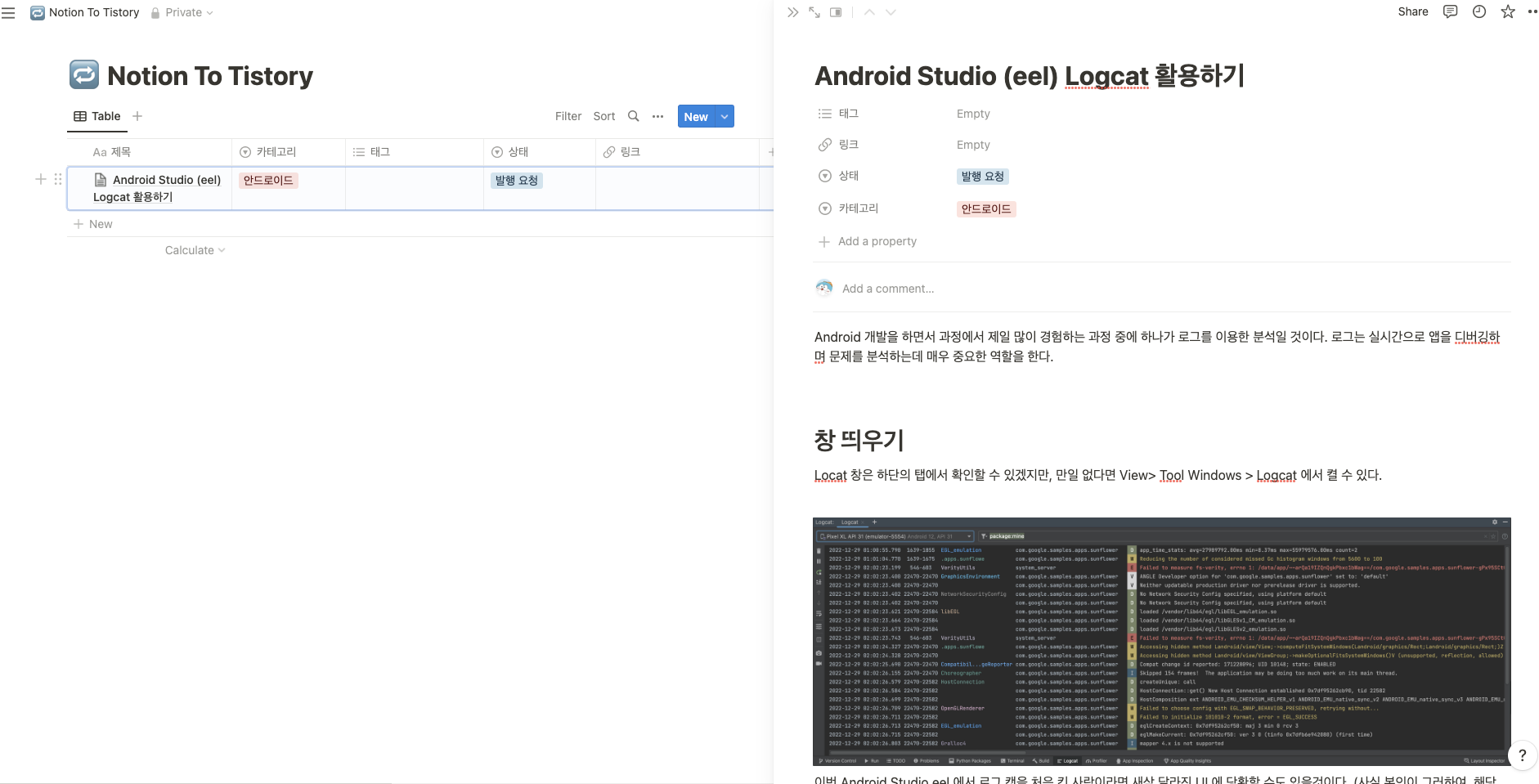Click the Share button

click(1413, 11)
